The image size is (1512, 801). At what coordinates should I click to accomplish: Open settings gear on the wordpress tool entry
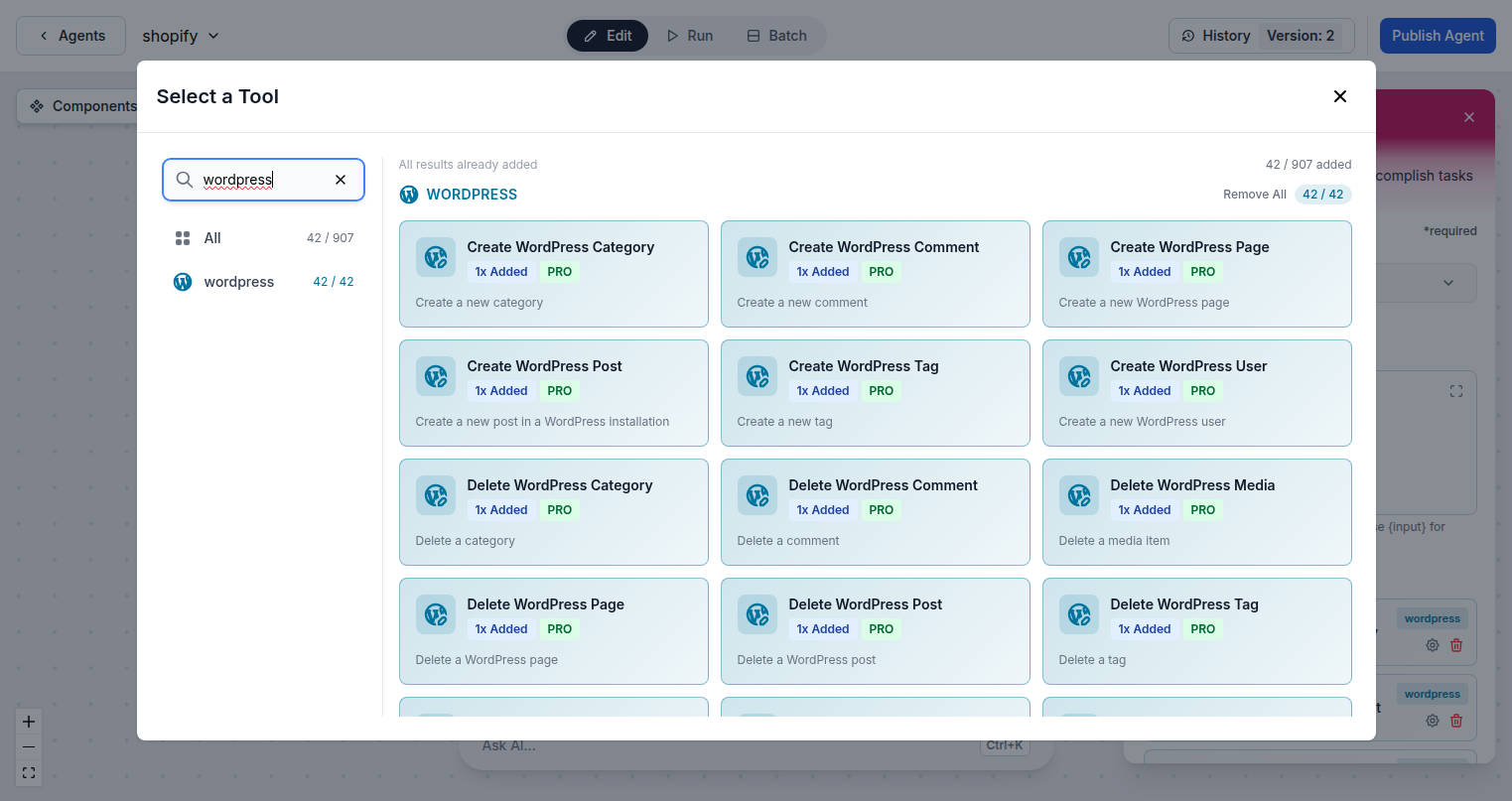coord(1432,645)
